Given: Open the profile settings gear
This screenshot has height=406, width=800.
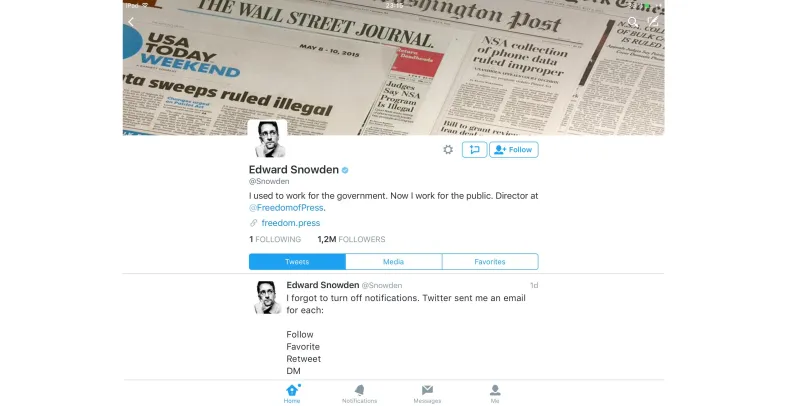Looking at the screenshot, I should coord(448,149).
